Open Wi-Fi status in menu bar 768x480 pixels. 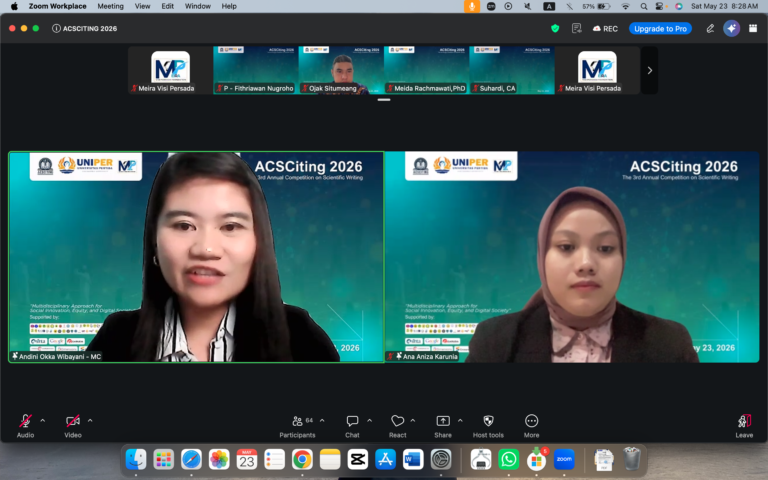click(x=625, y=6)
